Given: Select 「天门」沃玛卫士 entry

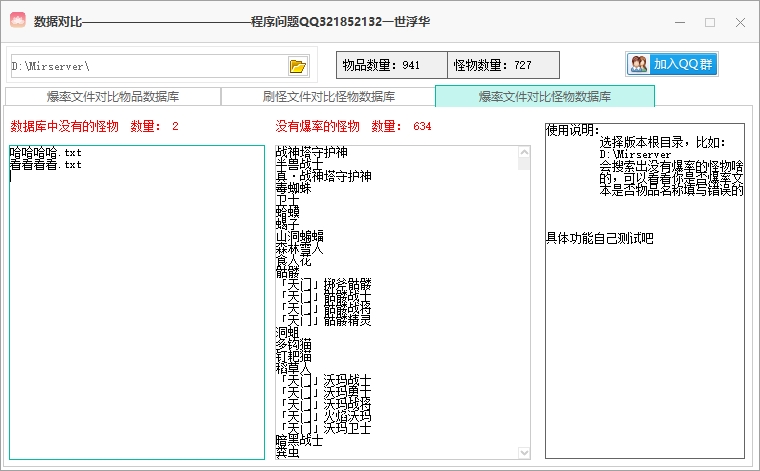Looking at the screenshot, I should 324,428.
